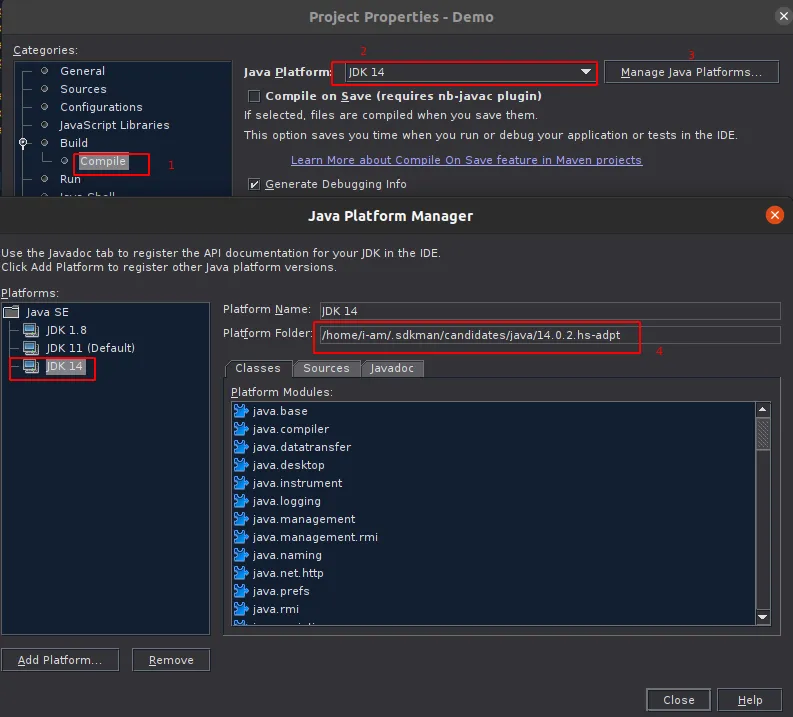Screen dimensions: 793x717
Task: Click the java.desktop module icon
Action: 241,465
